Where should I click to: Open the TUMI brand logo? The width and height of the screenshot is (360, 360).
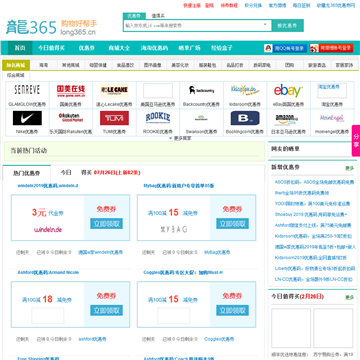pos(114,118)
